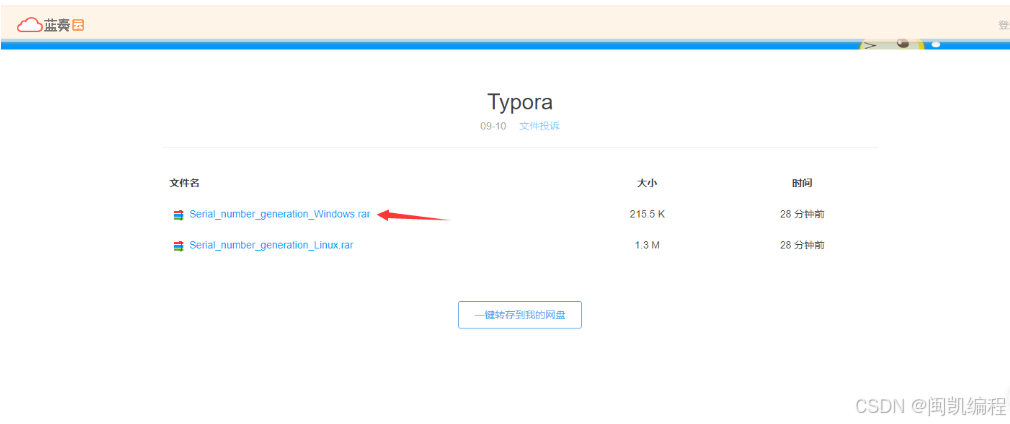The height and width of the screenshot is (424, 1010).
Task: Select the 28 分钟前 time in the Linux row
Action: pos(802,246)
